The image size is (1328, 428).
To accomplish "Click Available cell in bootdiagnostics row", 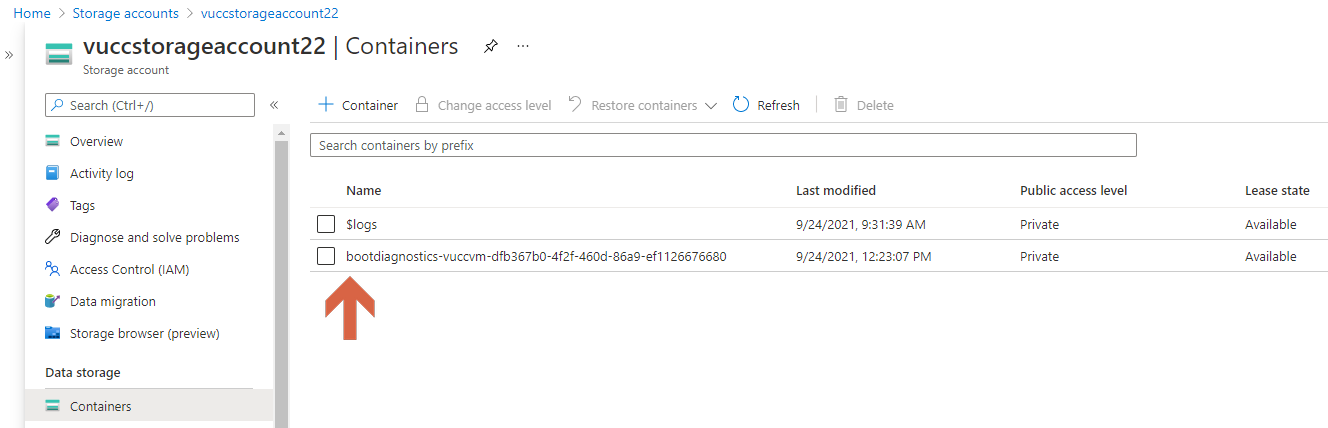I will point(1271,257).
